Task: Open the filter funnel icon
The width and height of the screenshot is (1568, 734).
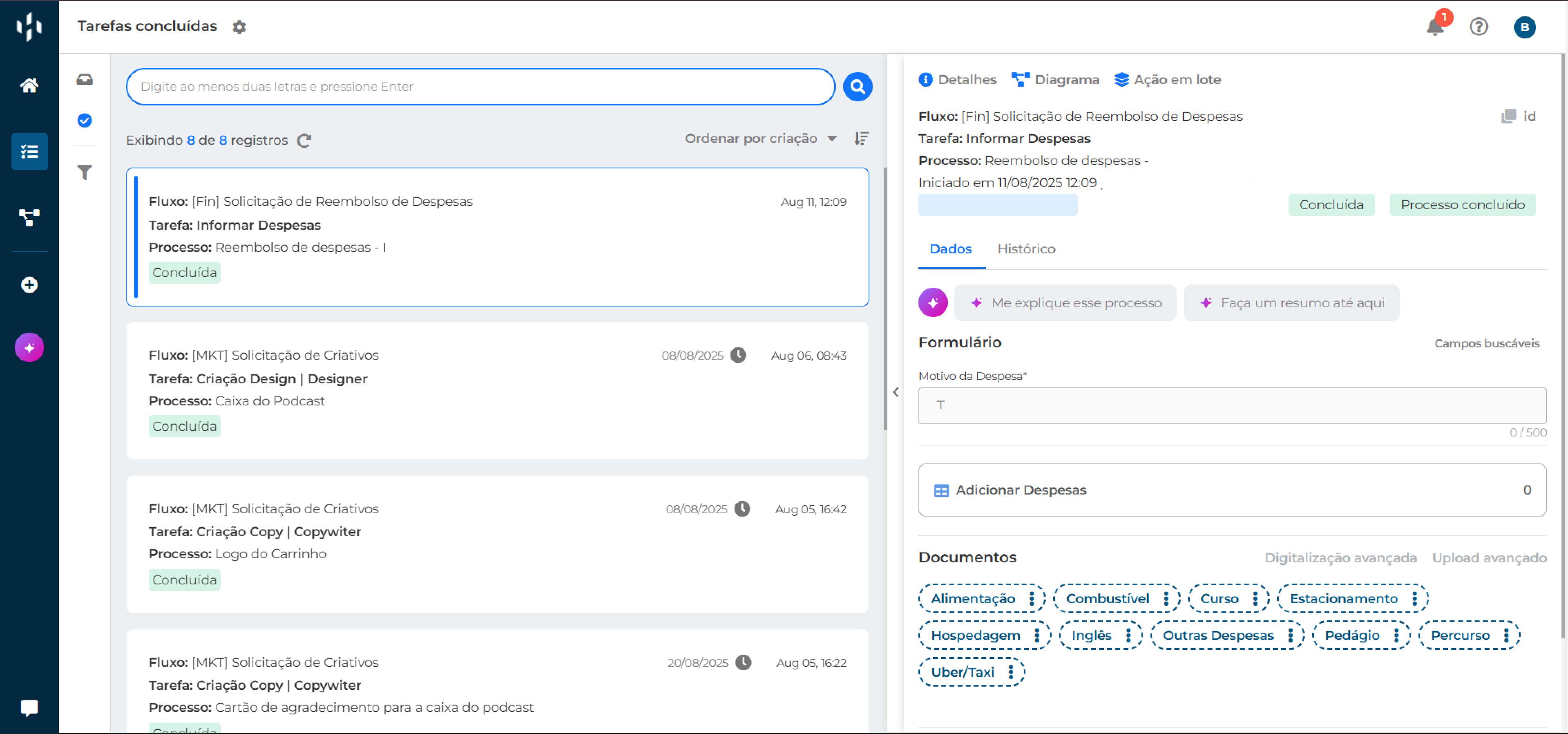Action: [85, 172]
